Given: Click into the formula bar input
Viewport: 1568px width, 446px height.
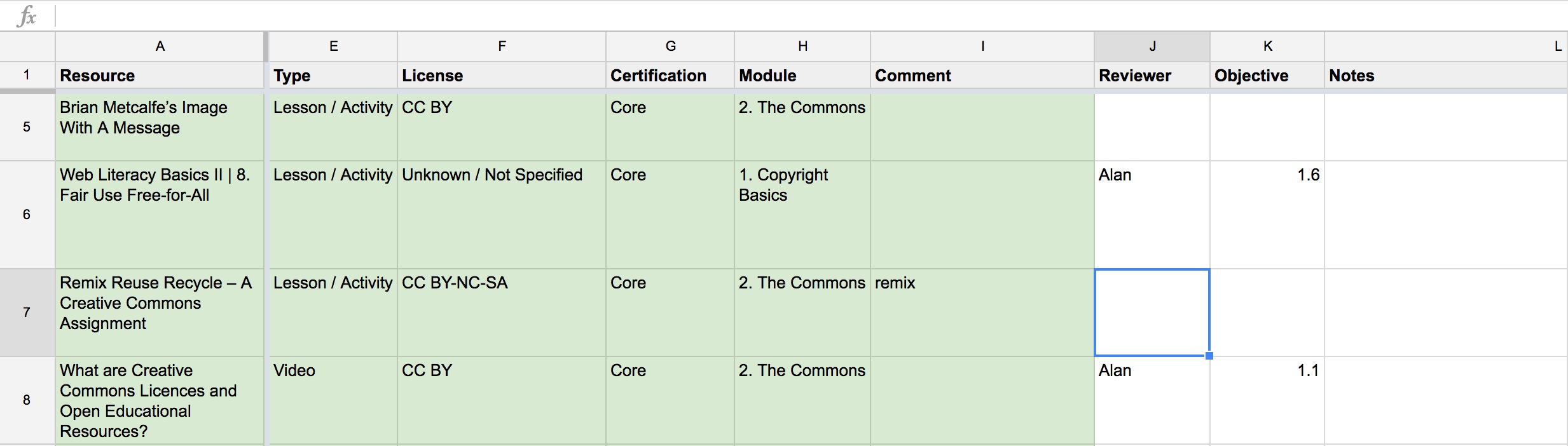Looking at the screenshot, I should click(763, 16).
